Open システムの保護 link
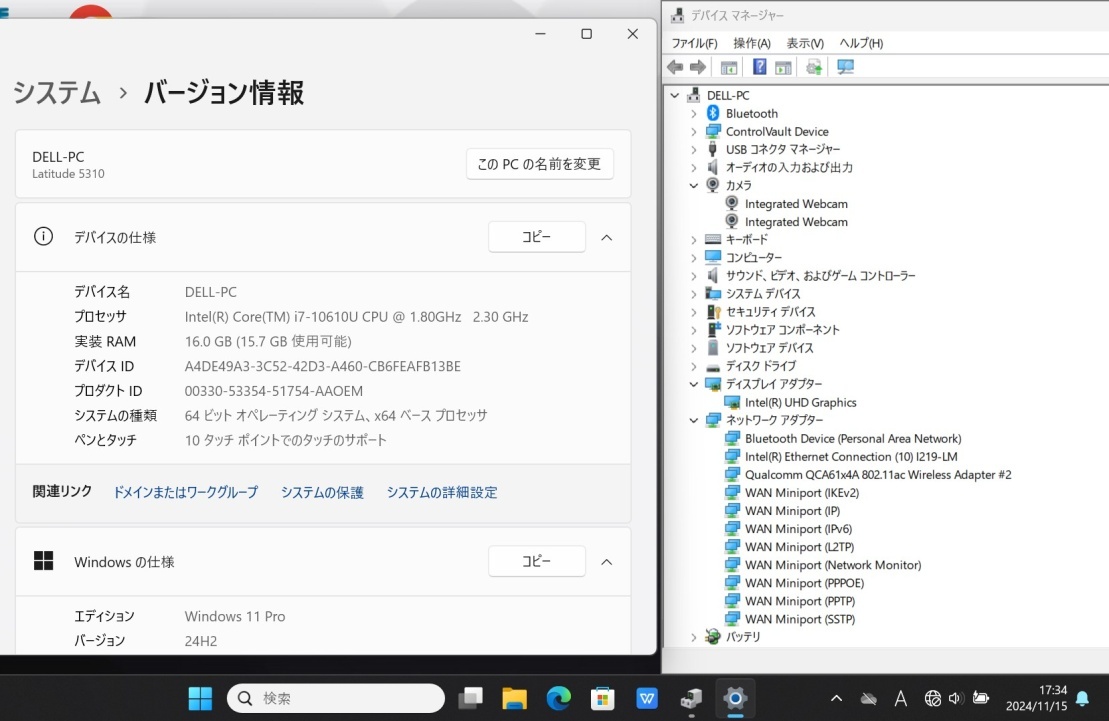1109x721 pixels. tap(322, 492)
